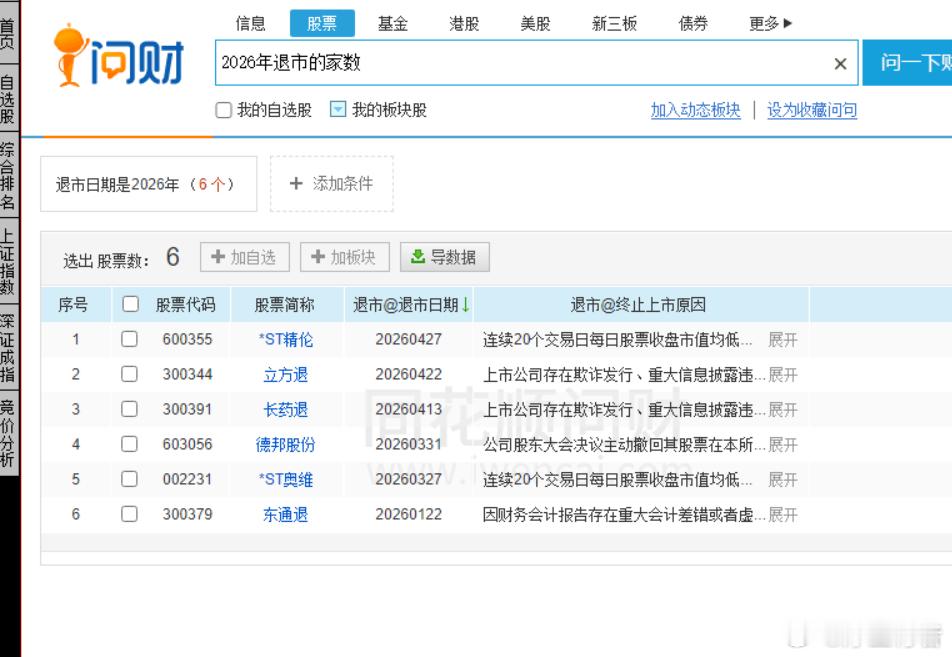Check the box for stock 600355
The width and height of the screenshot is (952, 657).
pos(129,339)
